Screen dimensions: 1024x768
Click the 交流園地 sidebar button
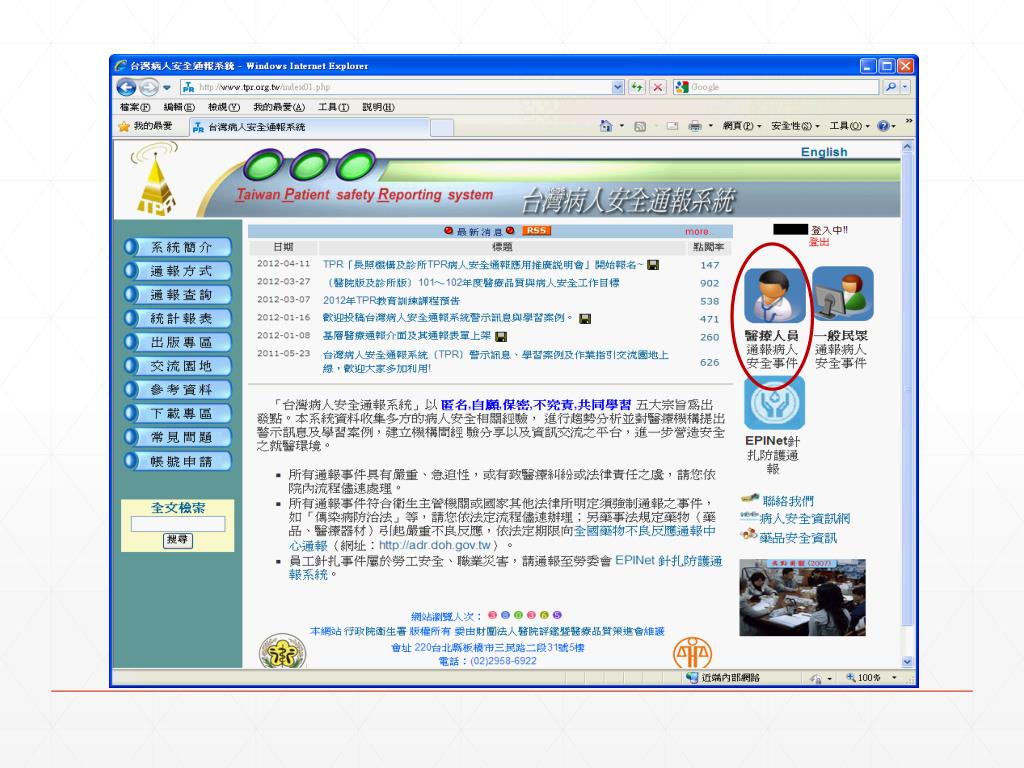(x=178, y=366)
